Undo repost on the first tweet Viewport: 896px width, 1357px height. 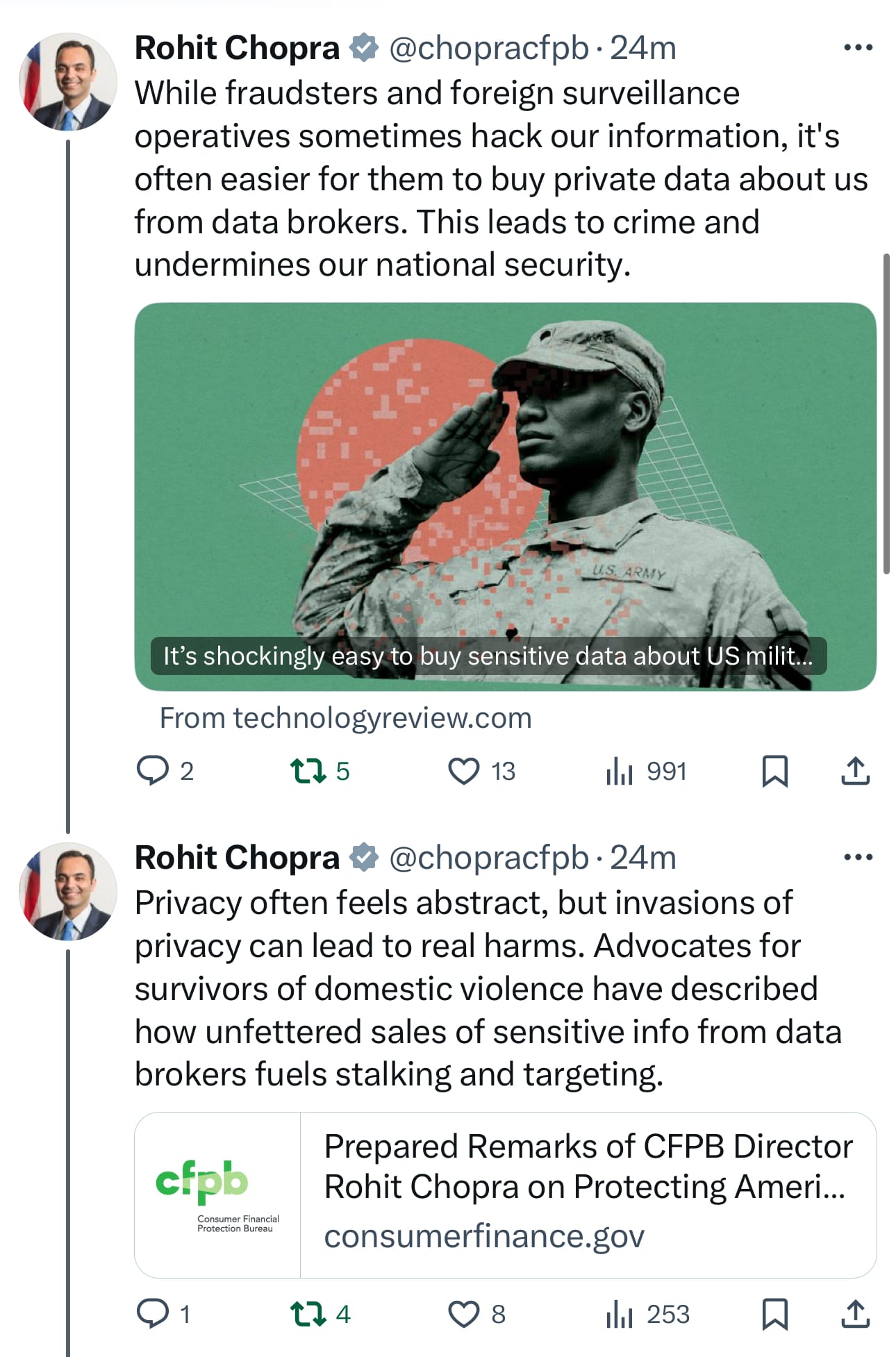pos(308,771)
